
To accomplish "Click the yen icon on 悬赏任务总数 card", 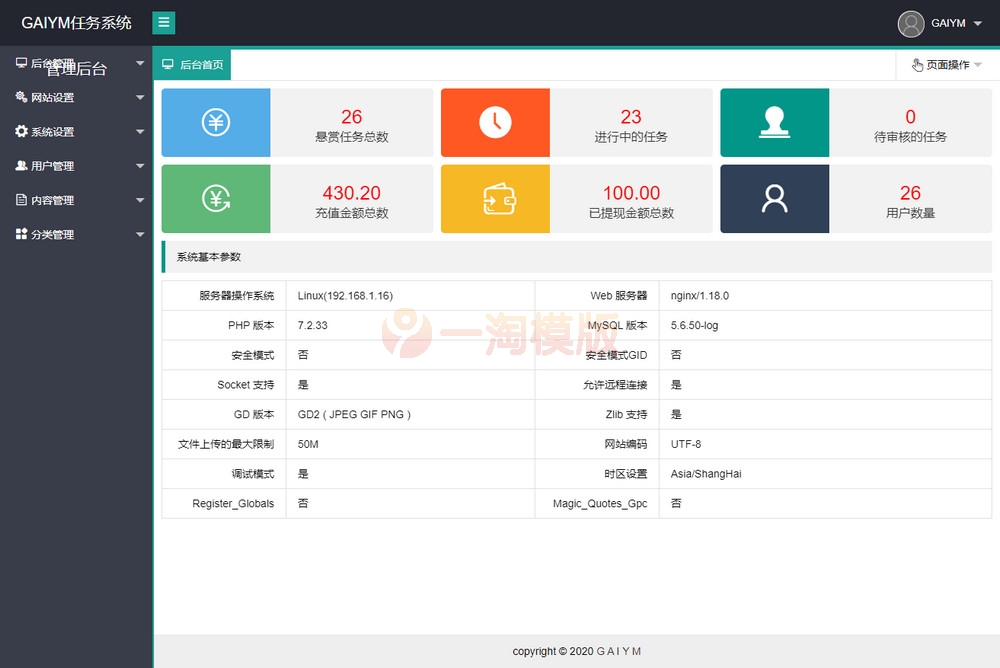I will click(215, 122).
